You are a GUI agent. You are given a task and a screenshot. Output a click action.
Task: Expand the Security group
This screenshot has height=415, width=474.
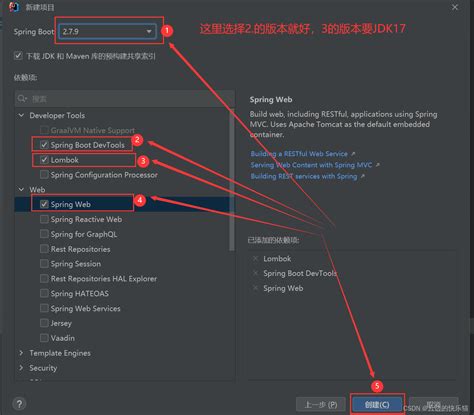(x=21, y=368)
